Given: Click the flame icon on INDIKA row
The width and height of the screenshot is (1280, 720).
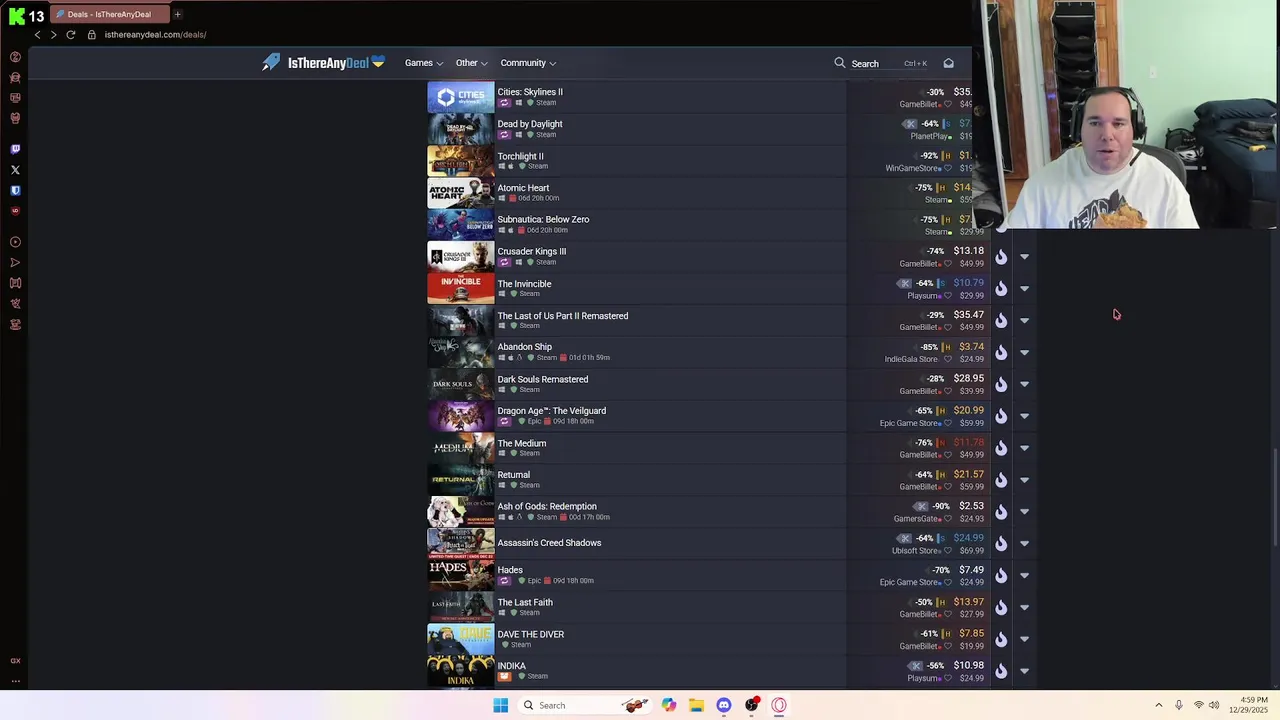Looking at the screenshot, I should coord(1000,671).
